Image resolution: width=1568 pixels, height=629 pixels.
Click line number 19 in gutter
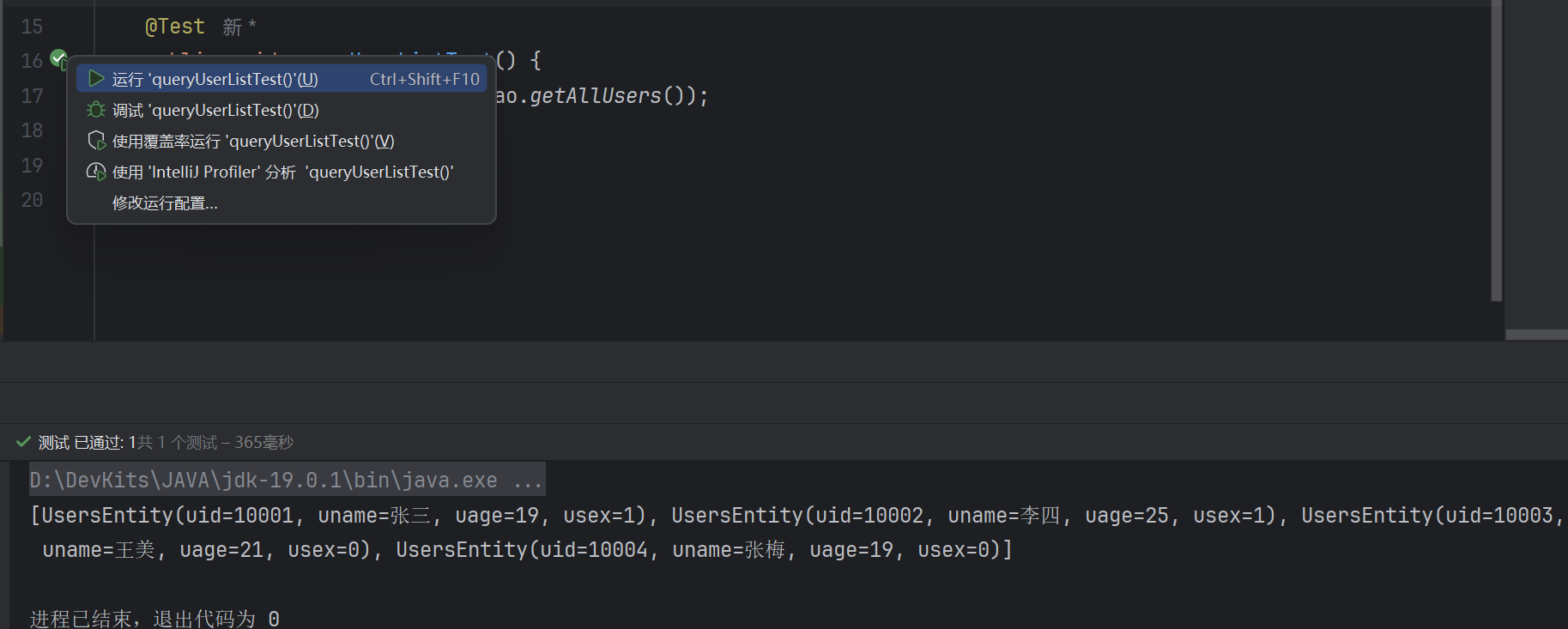(x=32, y=166)
